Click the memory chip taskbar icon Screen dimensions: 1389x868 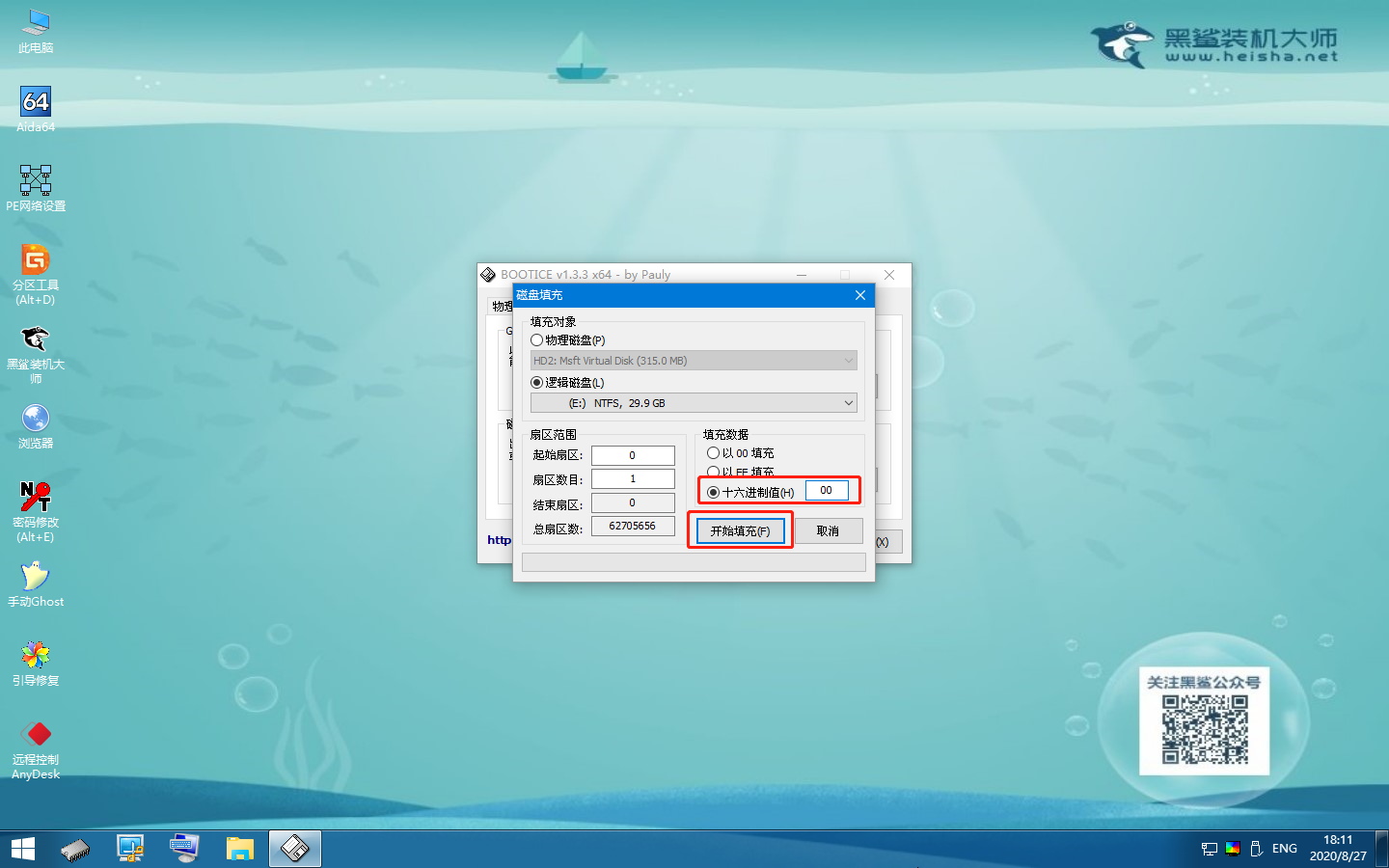[x=75, y=849]
